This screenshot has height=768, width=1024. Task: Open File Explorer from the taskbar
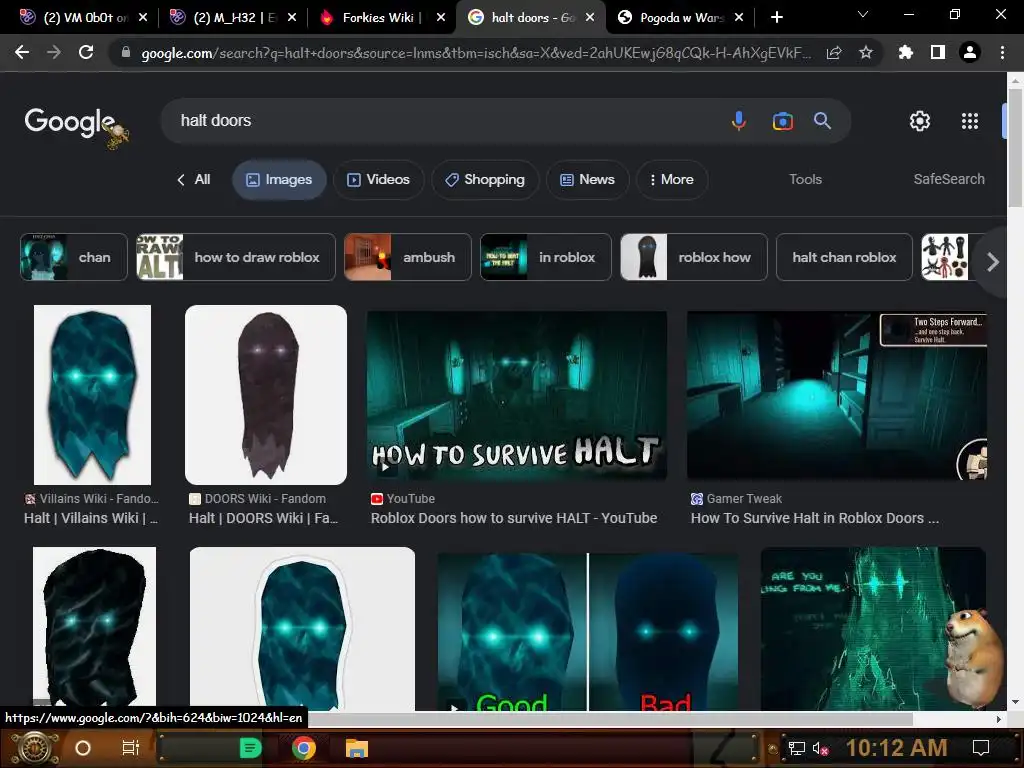pos(357,748)
